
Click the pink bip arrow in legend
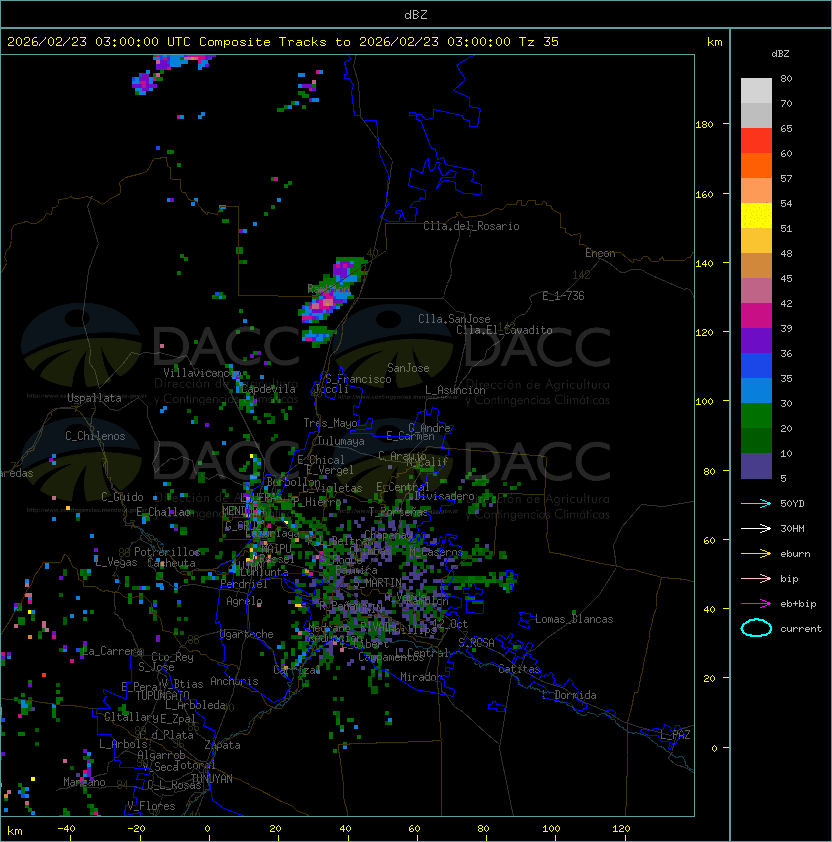tap(756, 578)
